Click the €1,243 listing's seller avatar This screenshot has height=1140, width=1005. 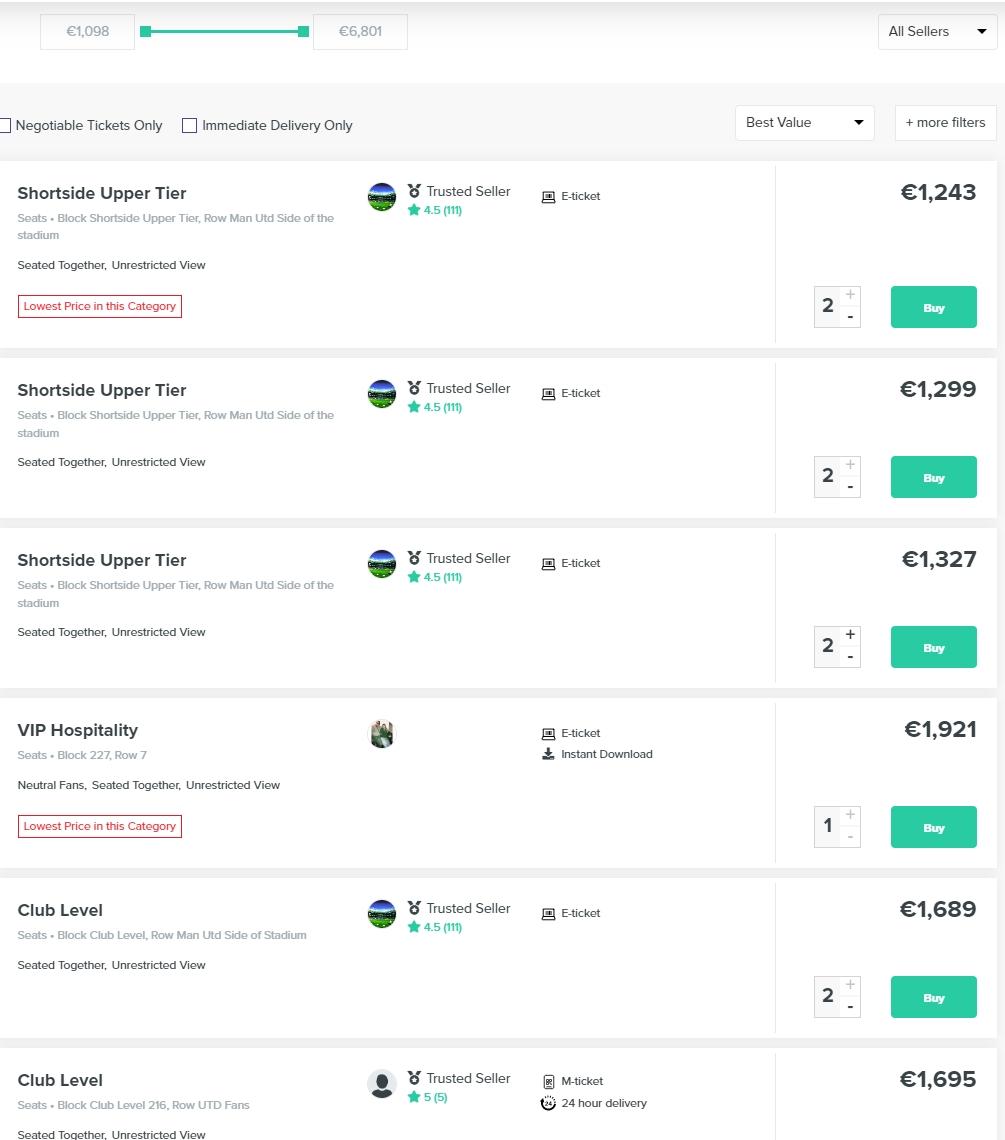click(x=382, y=197)
